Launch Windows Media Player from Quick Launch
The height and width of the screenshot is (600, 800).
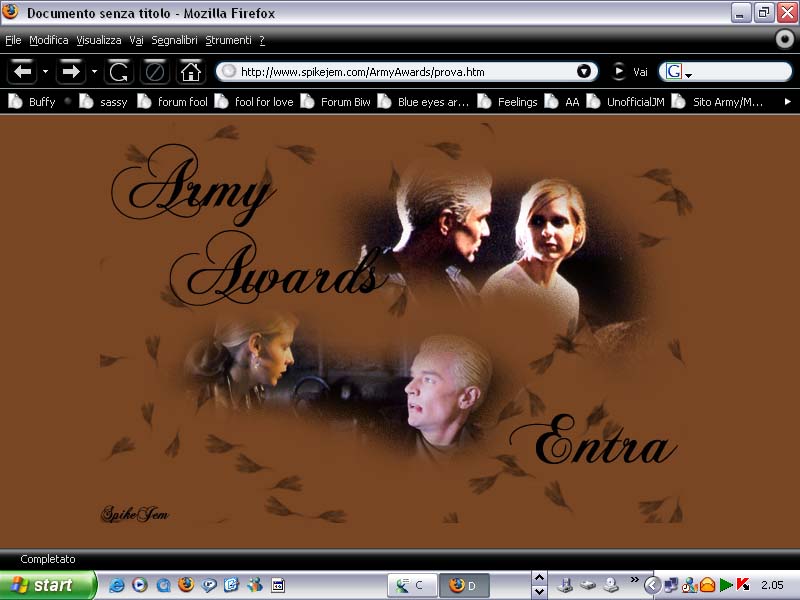coord(140,585)
